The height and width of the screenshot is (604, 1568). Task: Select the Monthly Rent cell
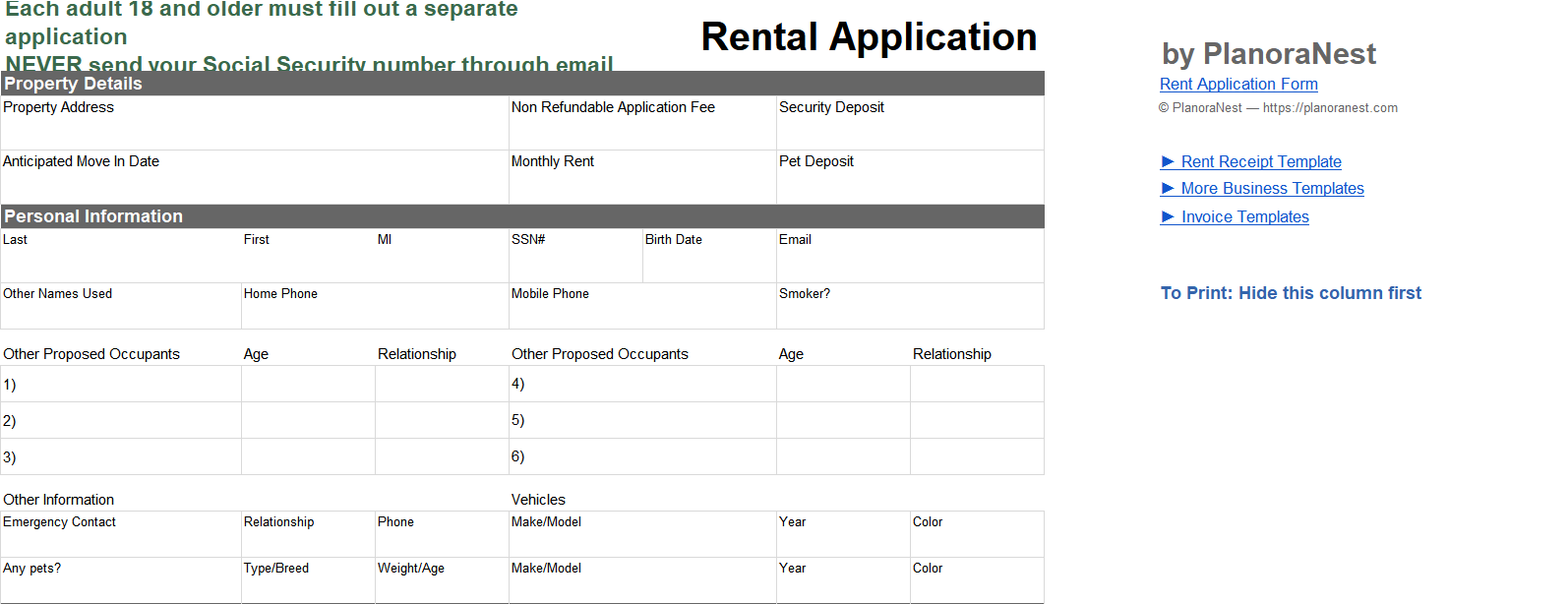642,177
